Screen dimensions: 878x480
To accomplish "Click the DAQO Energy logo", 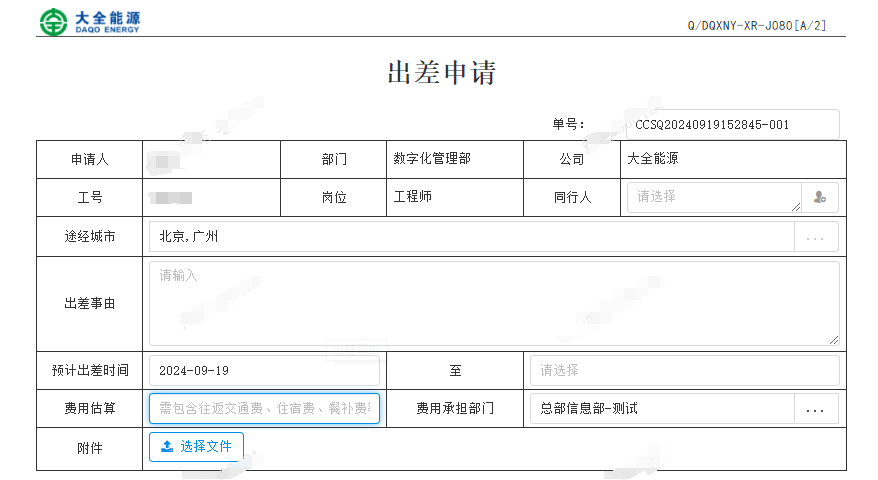I will point(90,22).
